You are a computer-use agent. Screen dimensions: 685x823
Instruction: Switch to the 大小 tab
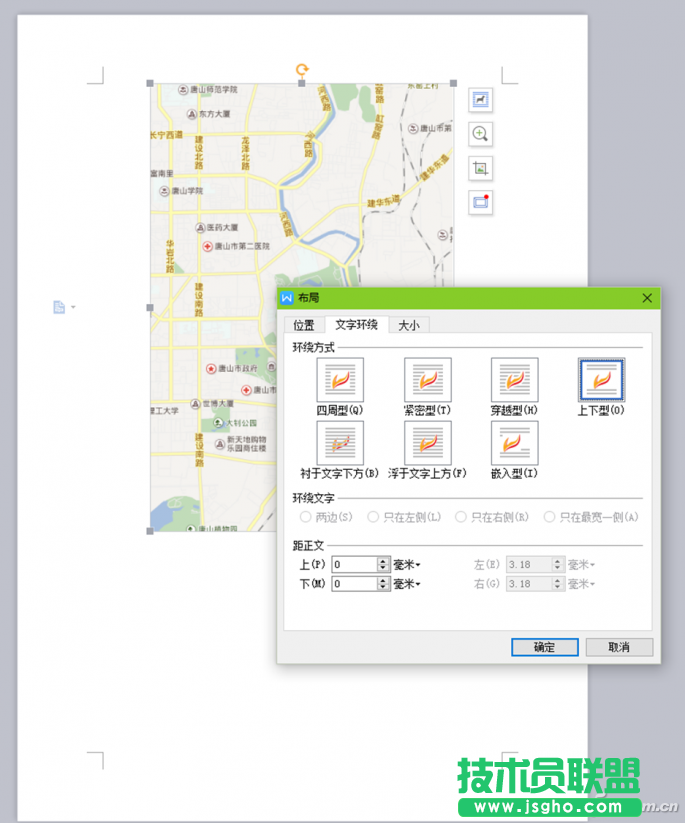tap(409, 325)
